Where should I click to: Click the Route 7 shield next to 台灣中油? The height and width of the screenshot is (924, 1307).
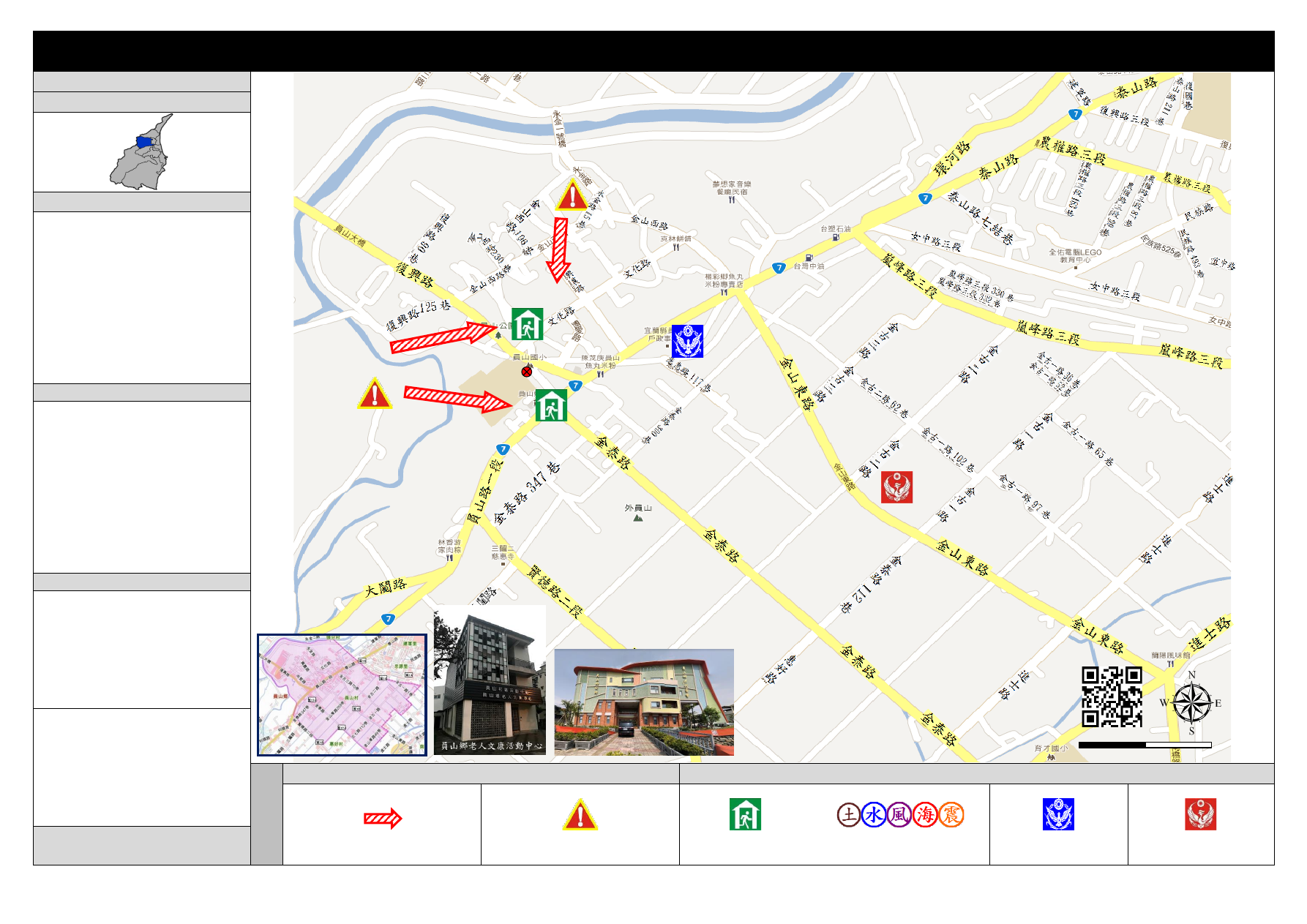779,268
